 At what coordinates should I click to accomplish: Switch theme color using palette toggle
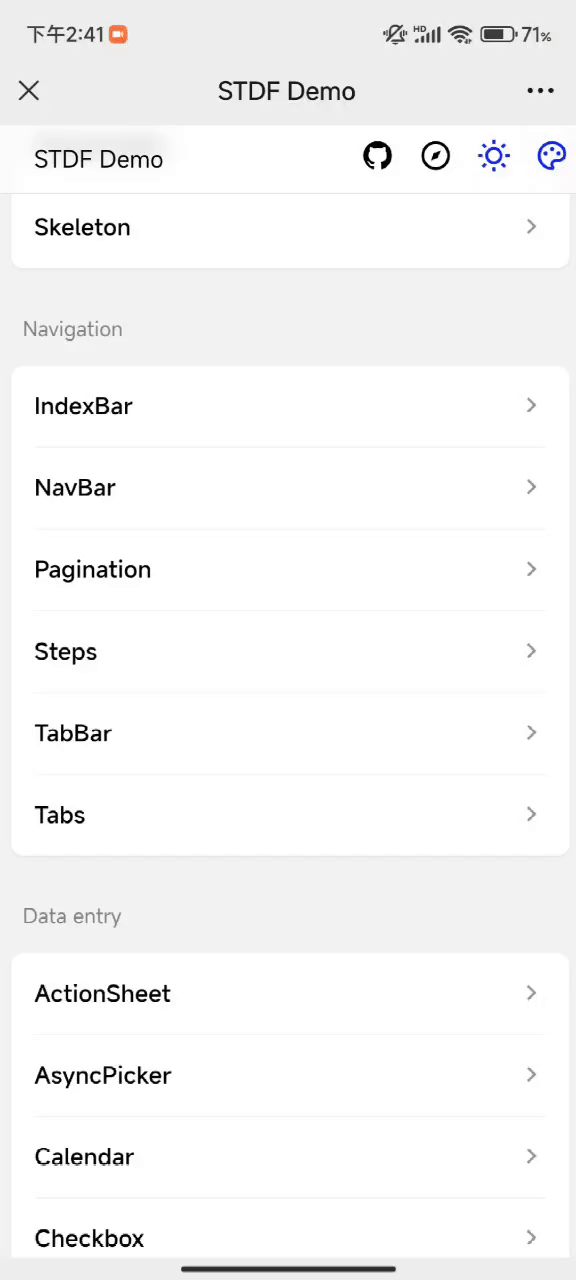point(551,156)
